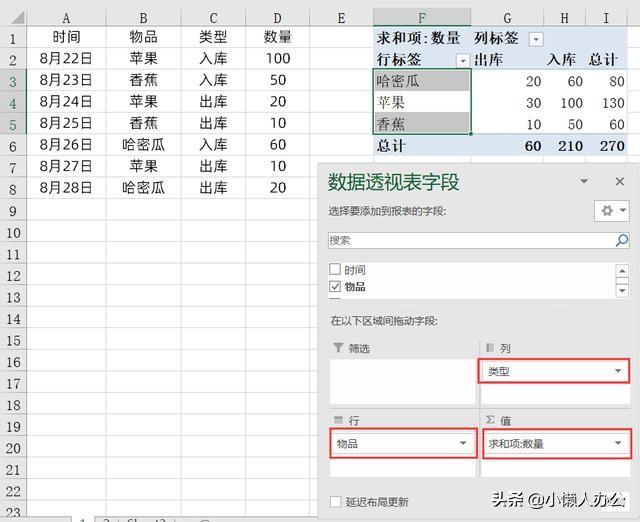
Task: Select cell E1 next to 数量 header
Action: pos(341,37)
